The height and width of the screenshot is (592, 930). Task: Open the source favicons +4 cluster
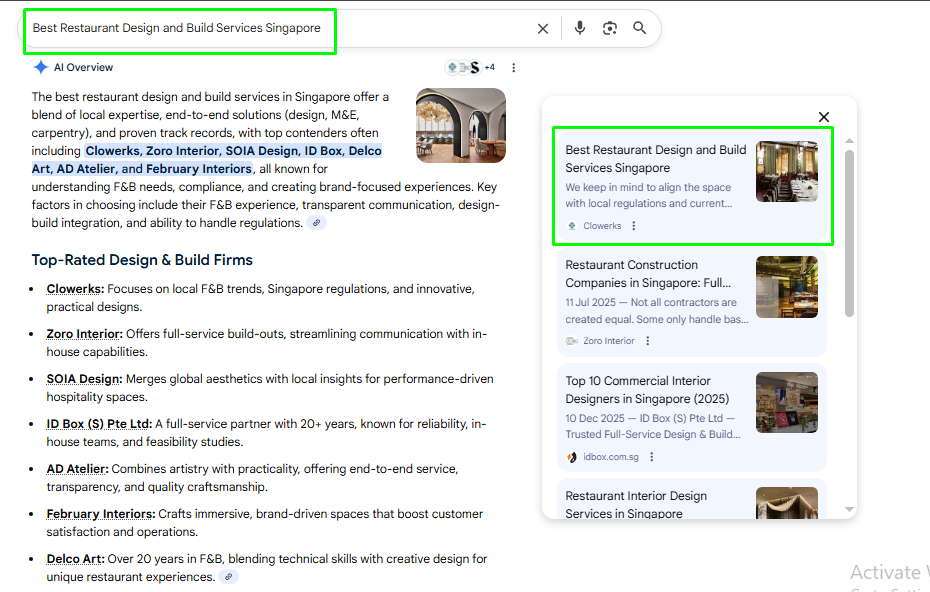click(x=470, y=67)
